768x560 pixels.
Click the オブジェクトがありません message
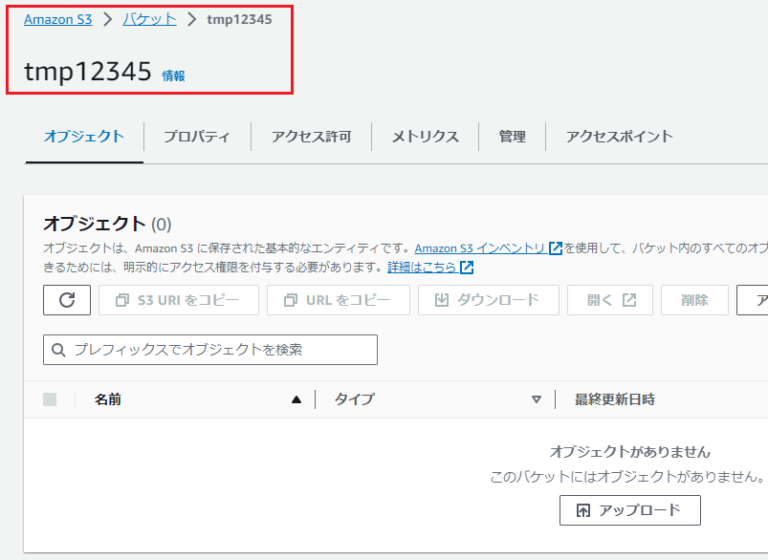coord(630,451)
